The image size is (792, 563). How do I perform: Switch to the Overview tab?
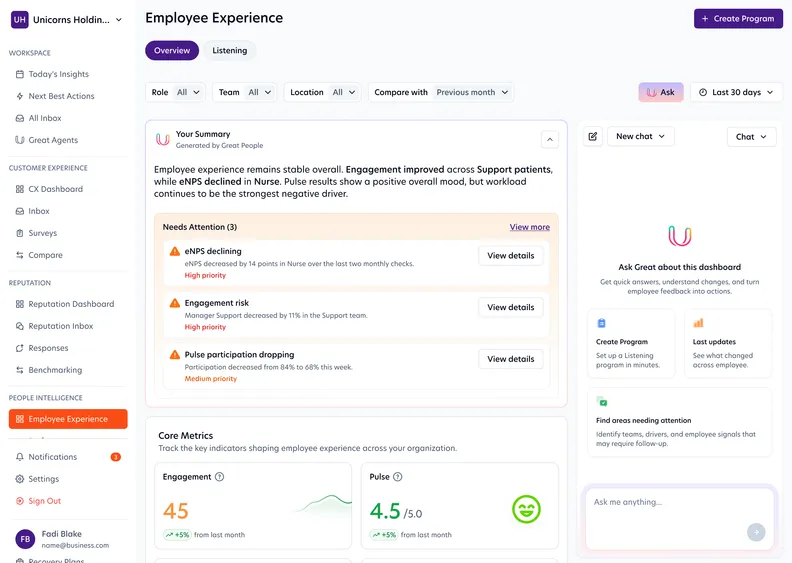(172, 50)
